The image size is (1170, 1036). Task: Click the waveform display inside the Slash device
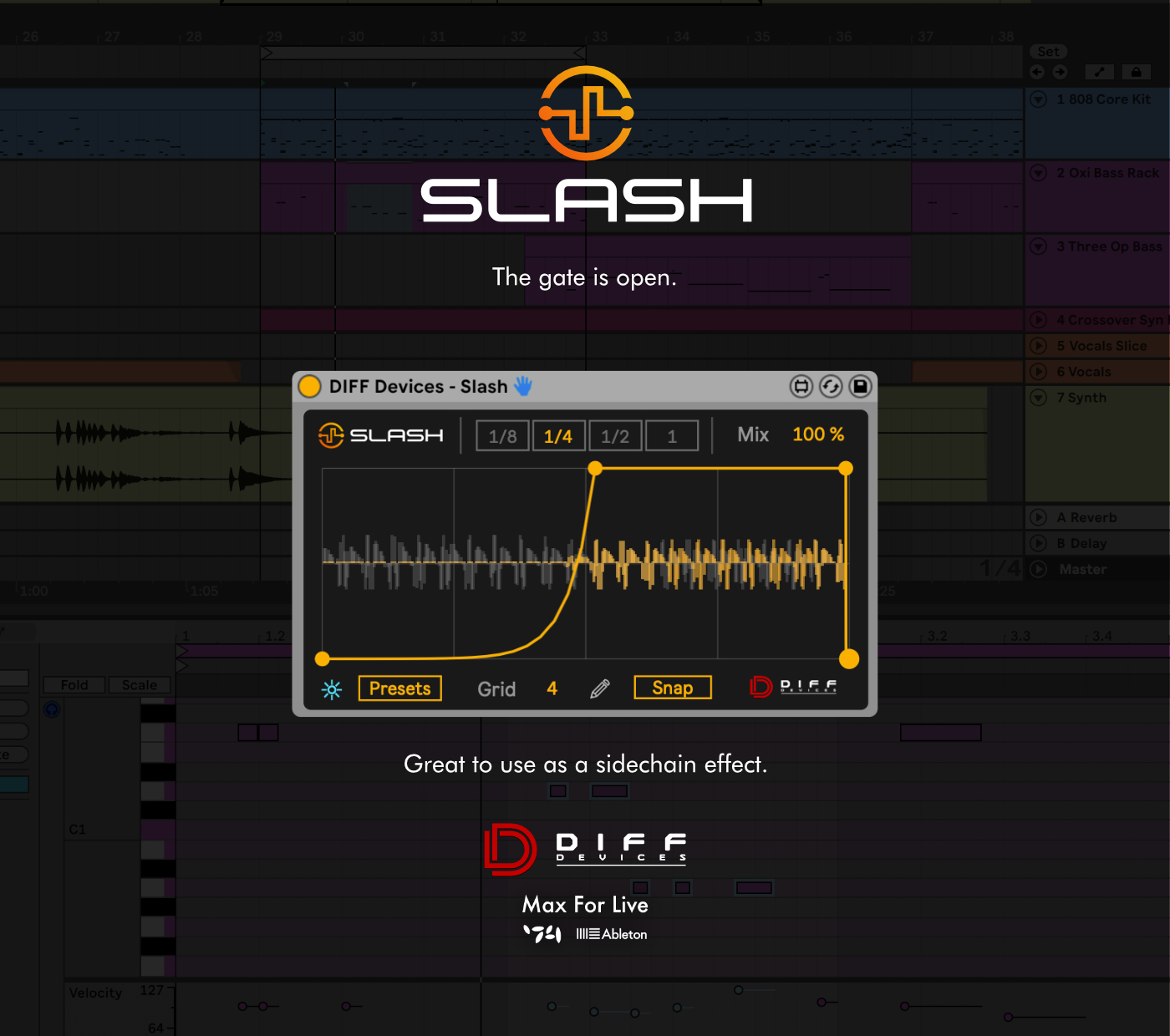[x=584, y=563]
